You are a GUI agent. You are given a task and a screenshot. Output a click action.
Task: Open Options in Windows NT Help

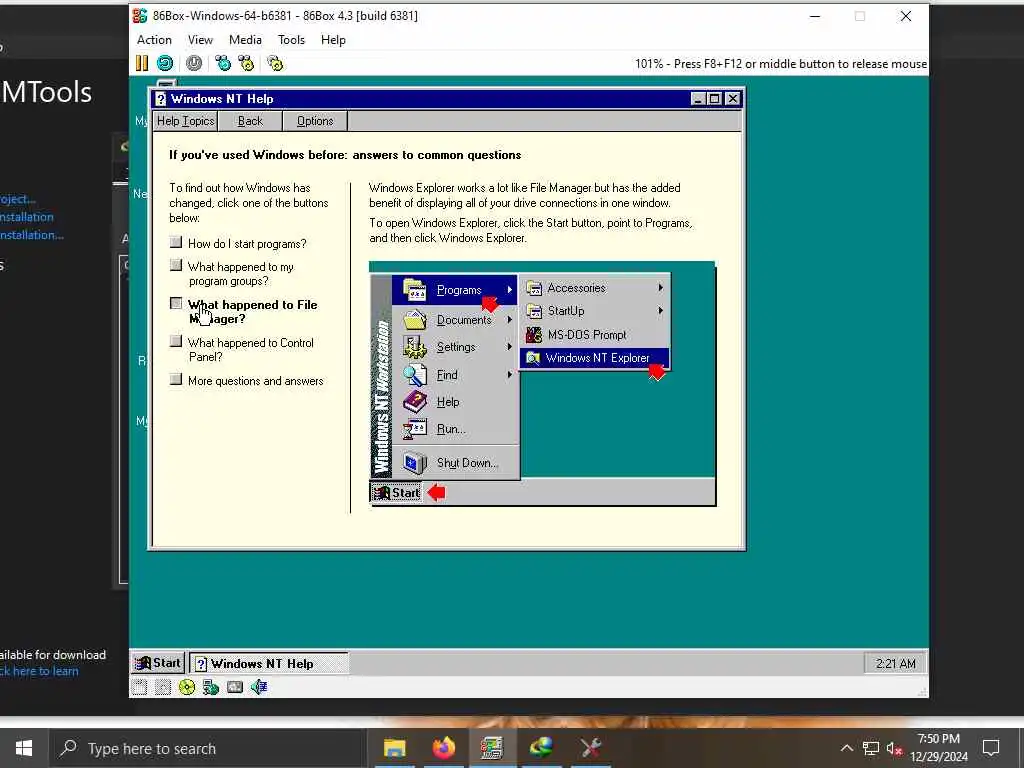click(315, 121)
